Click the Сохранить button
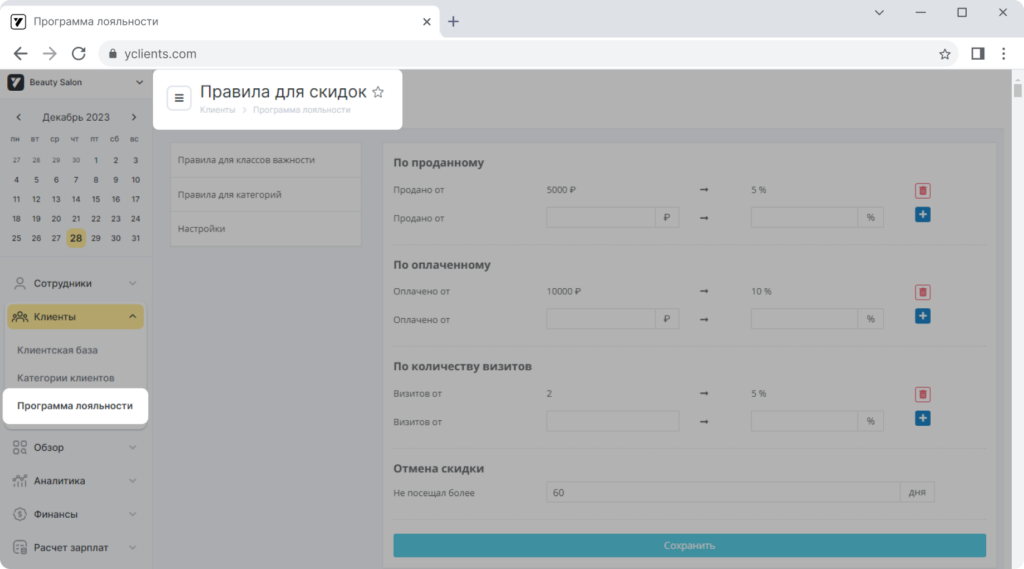The image size is (1024, 569). [689, 545]
